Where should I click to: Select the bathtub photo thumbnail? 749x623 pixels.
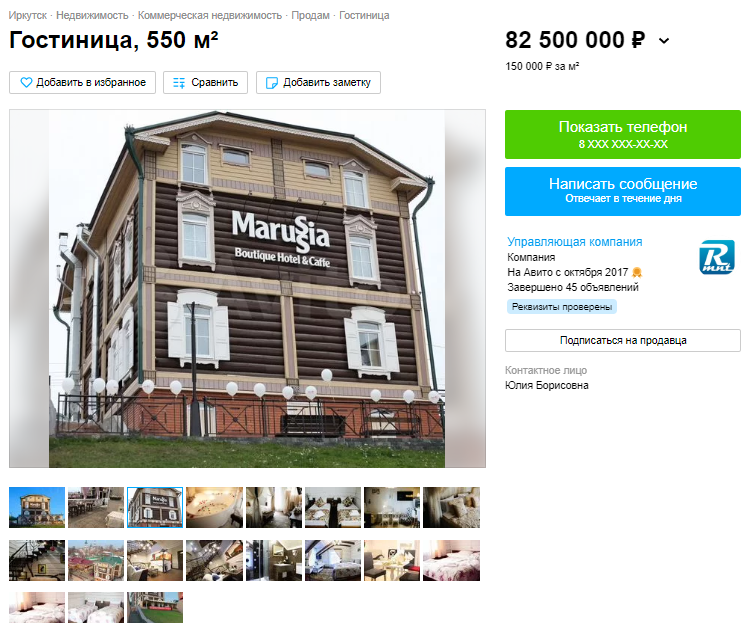pos(214,507)
